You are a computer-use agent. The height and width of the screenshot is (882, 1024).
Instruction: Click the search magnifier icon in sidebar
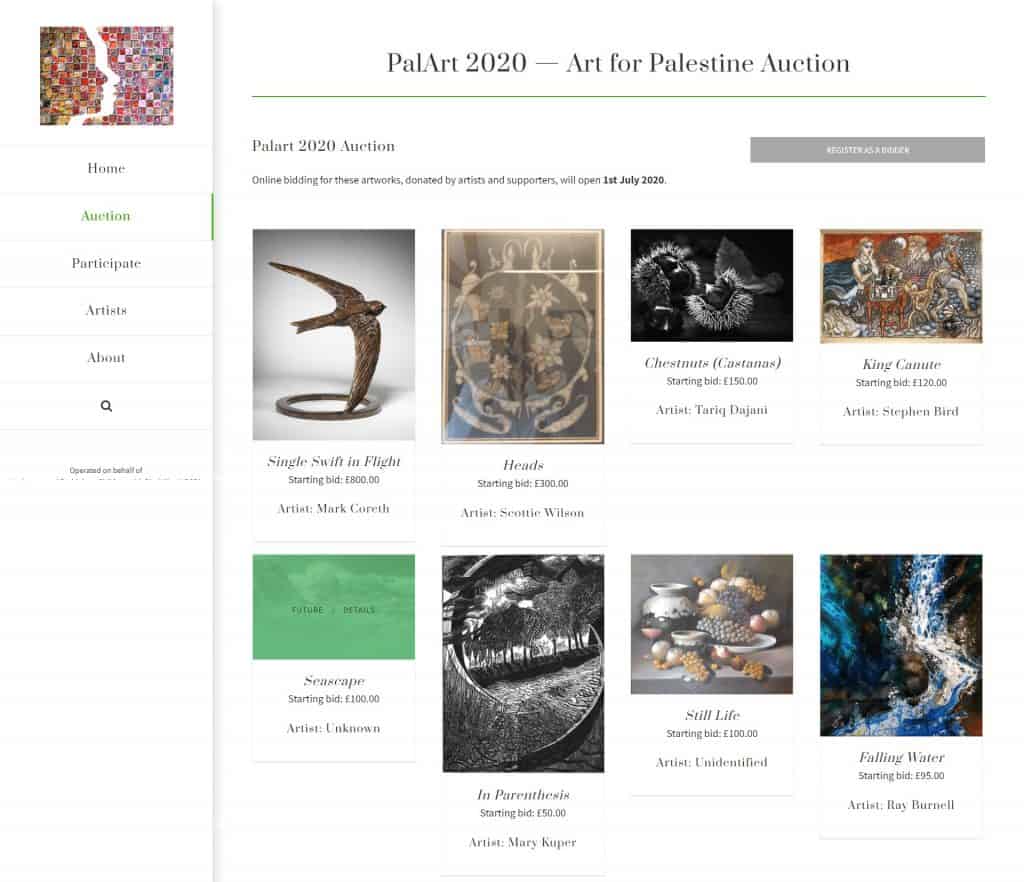pos(106,406)
